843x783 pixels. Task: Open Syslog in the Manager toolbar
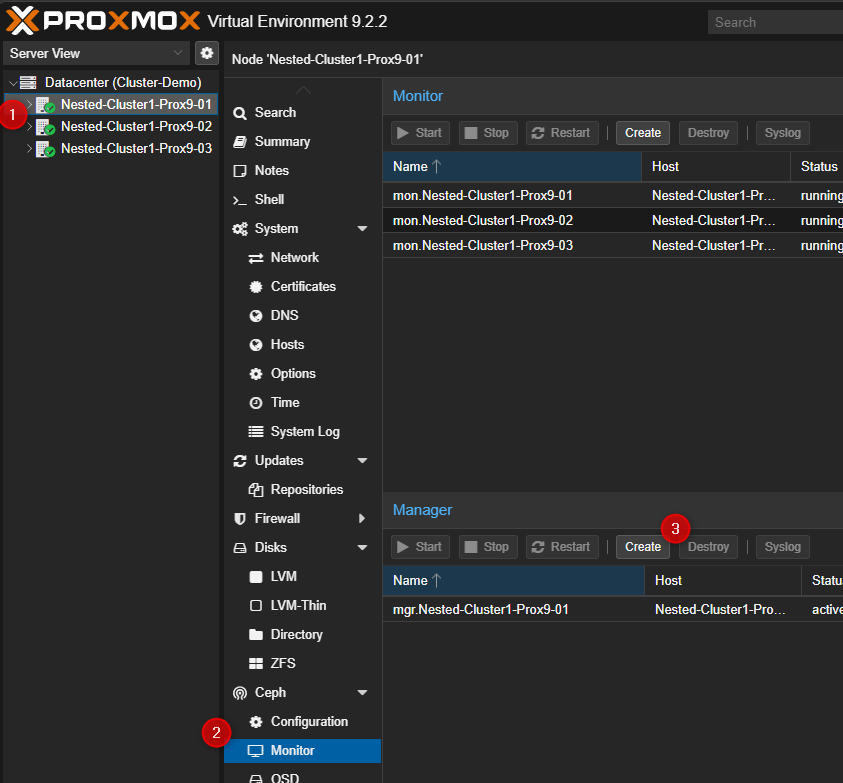click(x=783, y=547)
